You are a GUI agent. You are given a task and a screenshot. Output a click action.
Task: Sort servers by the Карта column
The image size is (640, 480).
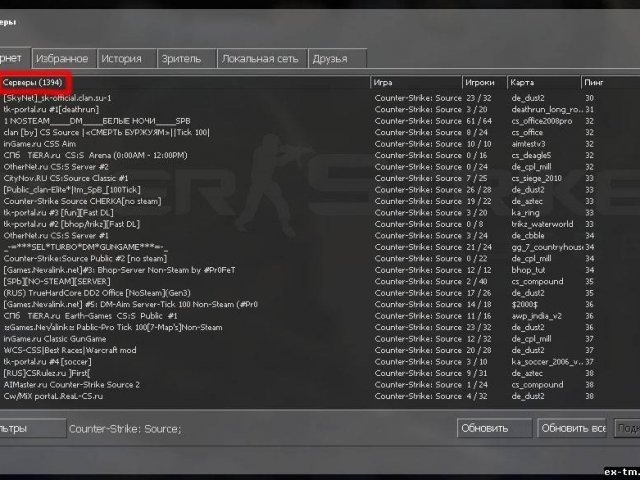(544, 82)
